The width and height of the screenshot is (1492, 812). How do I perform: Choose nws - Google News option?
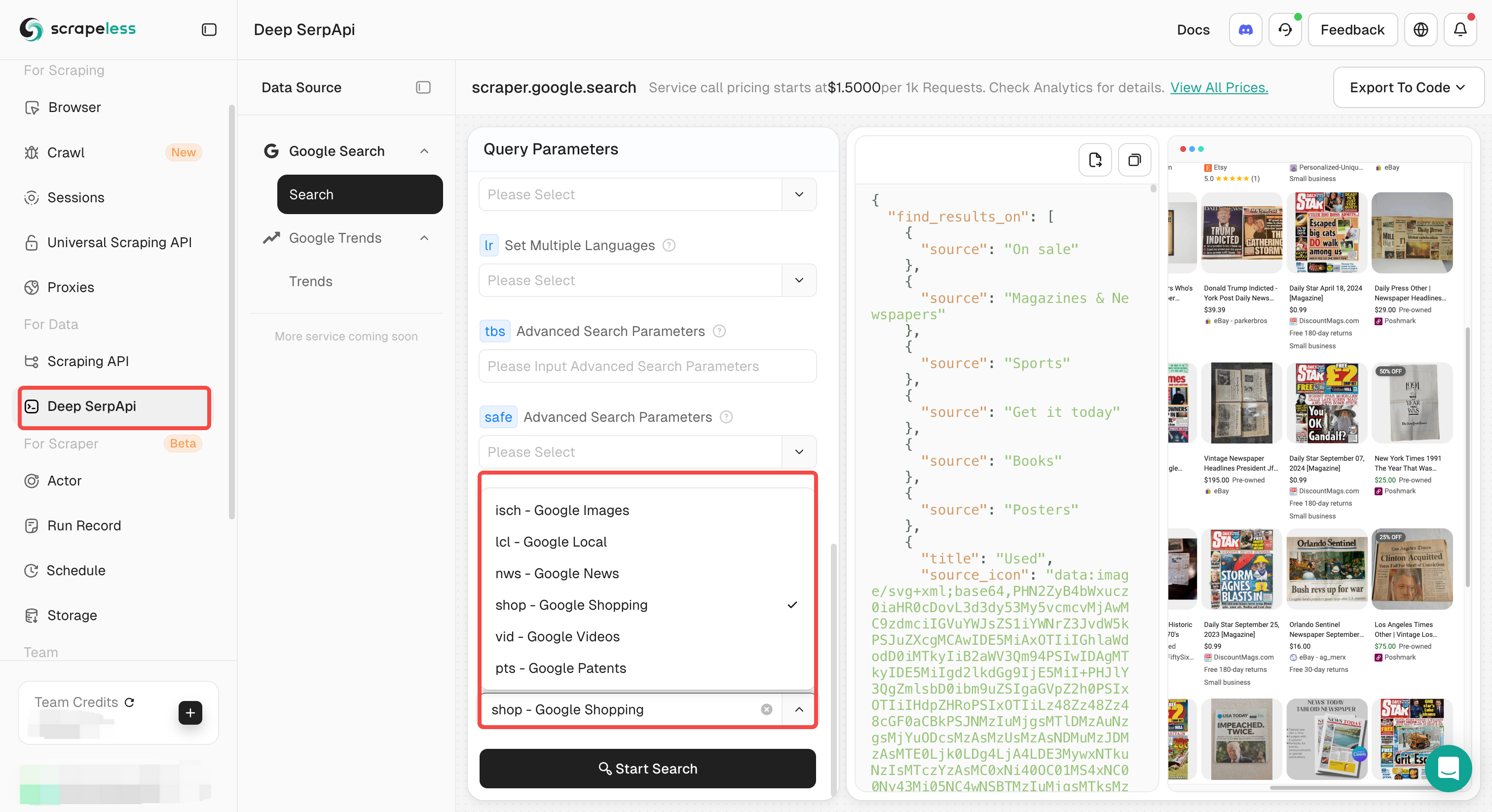click(647, 573)
